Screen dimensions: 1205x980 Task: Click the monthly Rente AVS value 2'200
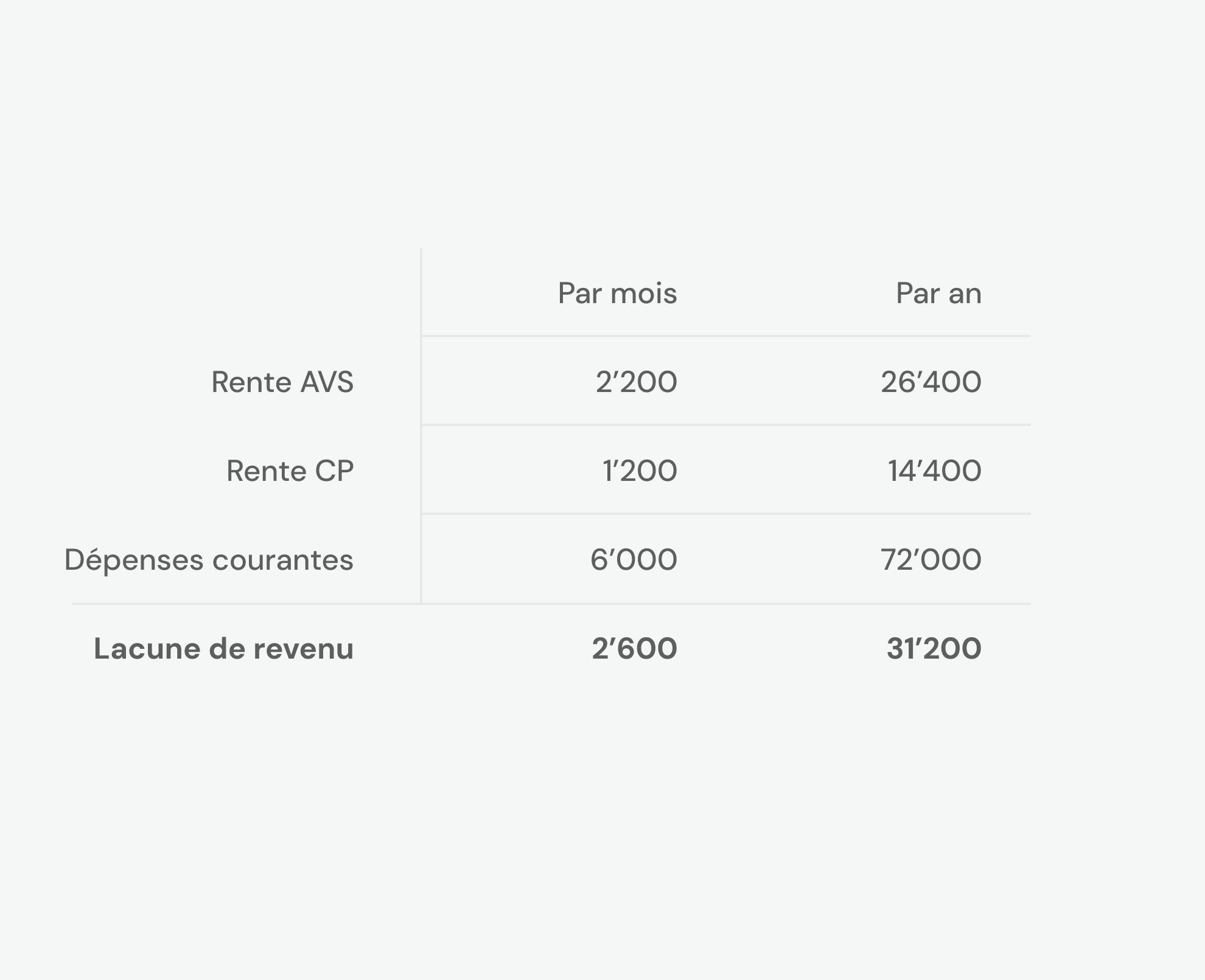[636, 382]
